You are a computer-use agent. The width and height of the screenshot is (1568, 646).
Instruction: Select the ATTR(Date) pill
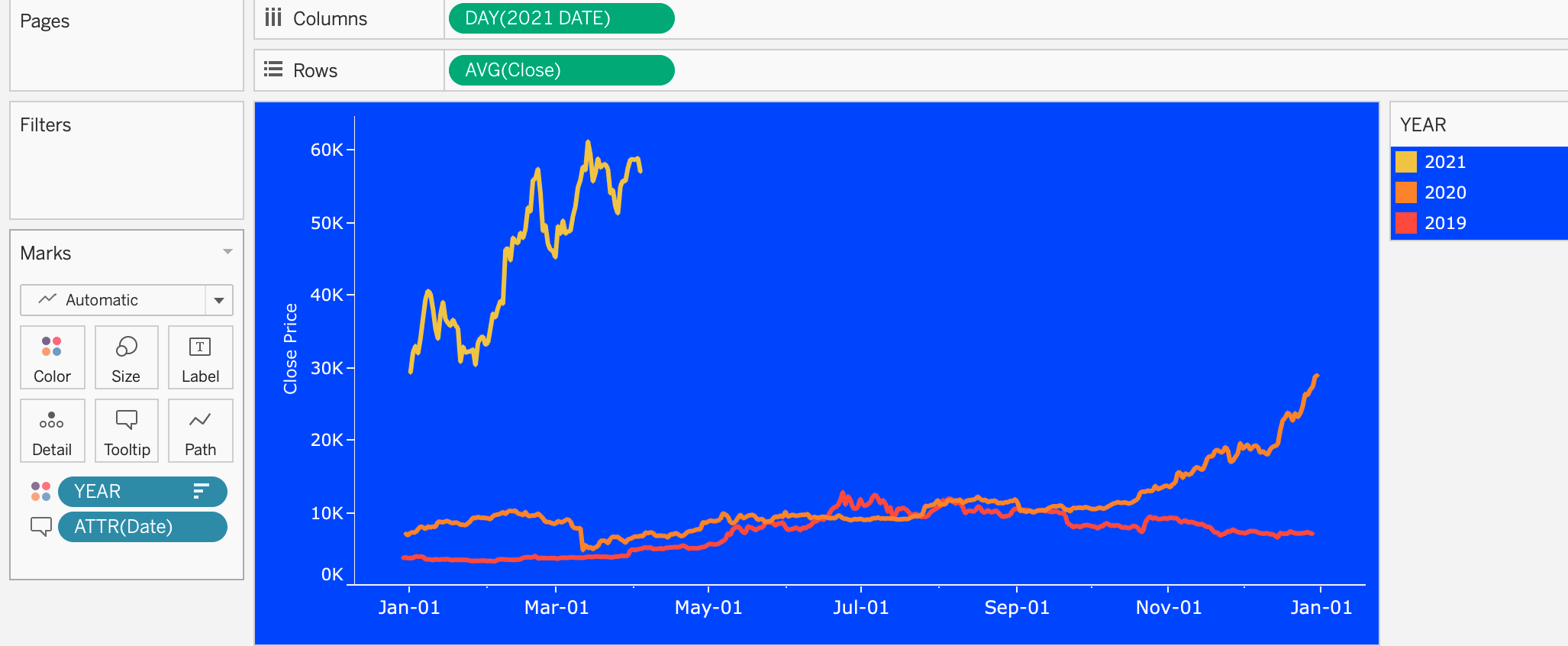click(142, 527)
